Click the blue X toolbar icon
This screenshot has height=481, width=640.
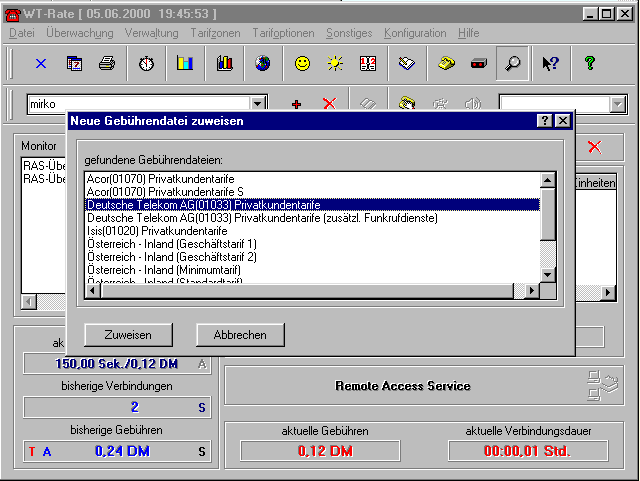pyautogui.click(x=41, y=64)
